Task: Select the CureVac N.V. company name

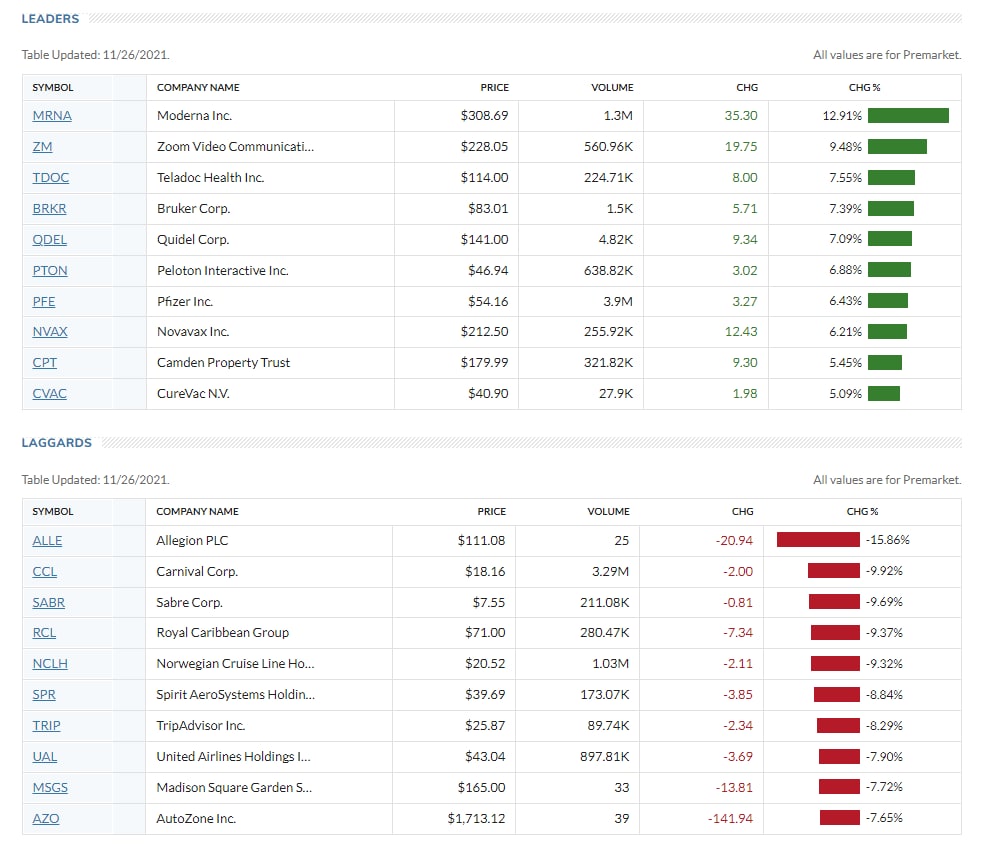Action: coord(193,394)
